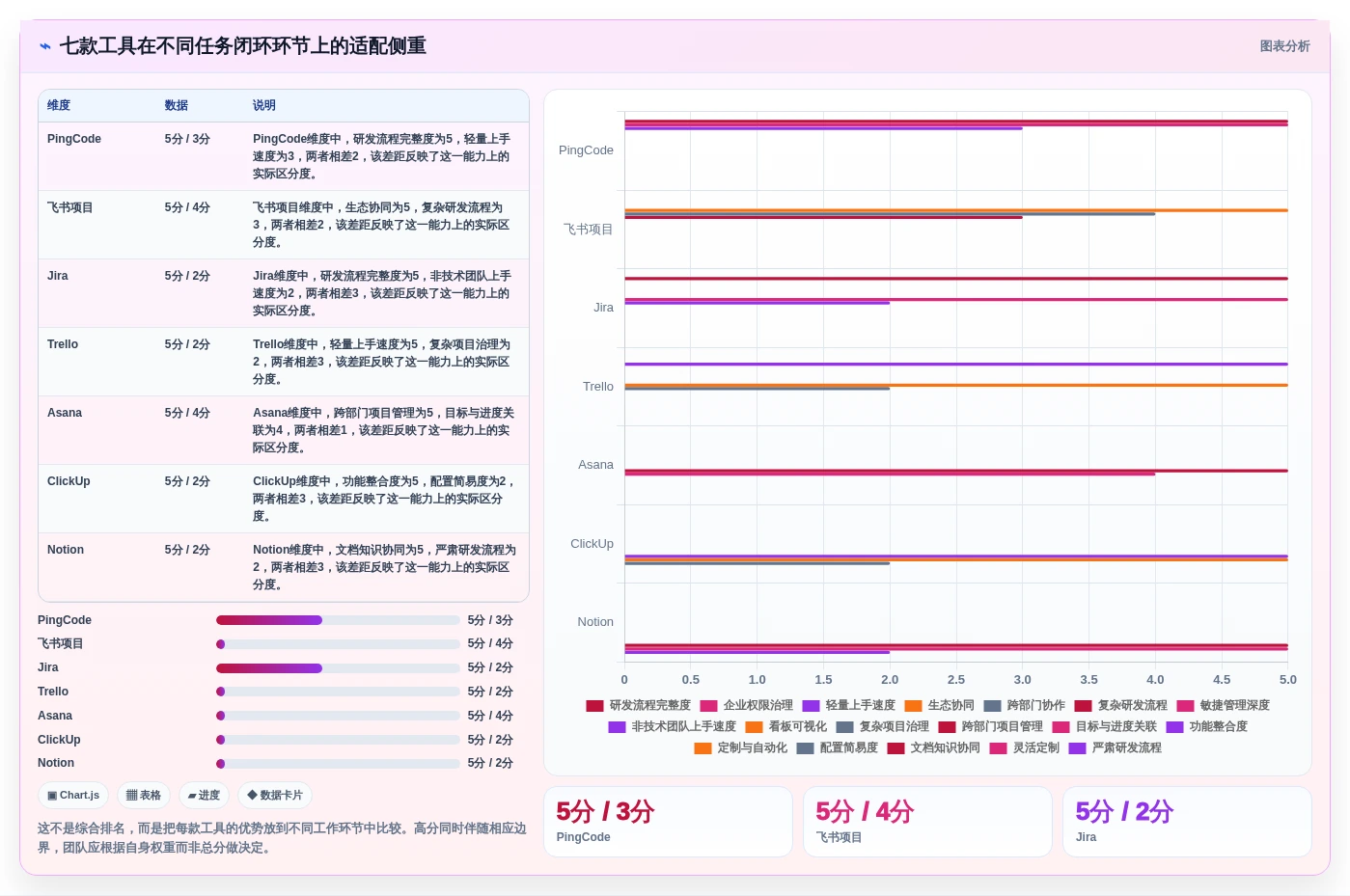The width and height of the screenshot is (1350, 896).
Task: Click the Jira label on the chart axis
Action: click(603, 308)
